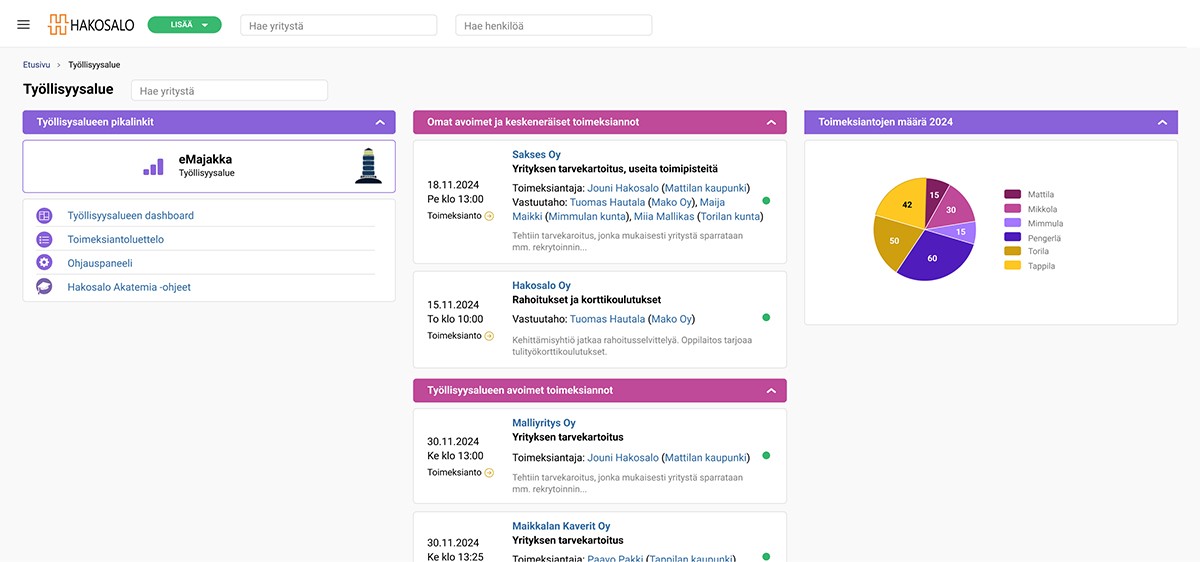
Task: Click the pie slice labeled 42
Action: tap(905, 203)
